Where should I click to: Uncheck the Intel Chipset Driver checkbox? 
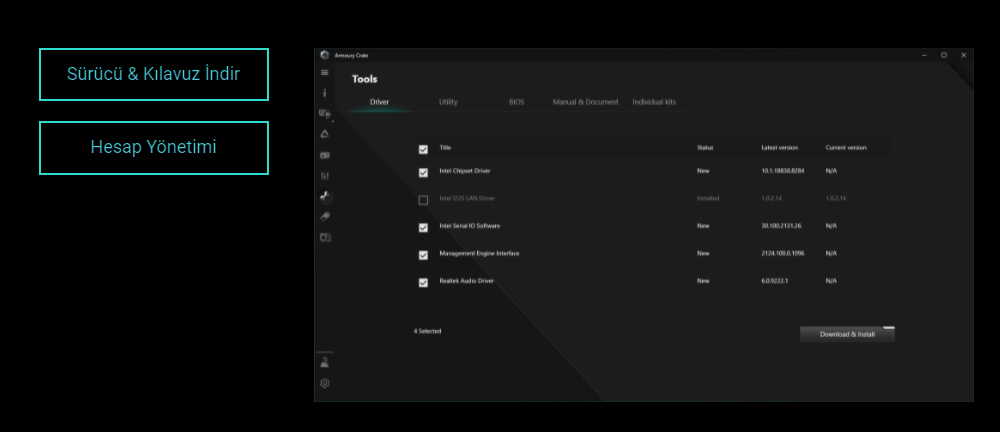[x=423, y=172]
